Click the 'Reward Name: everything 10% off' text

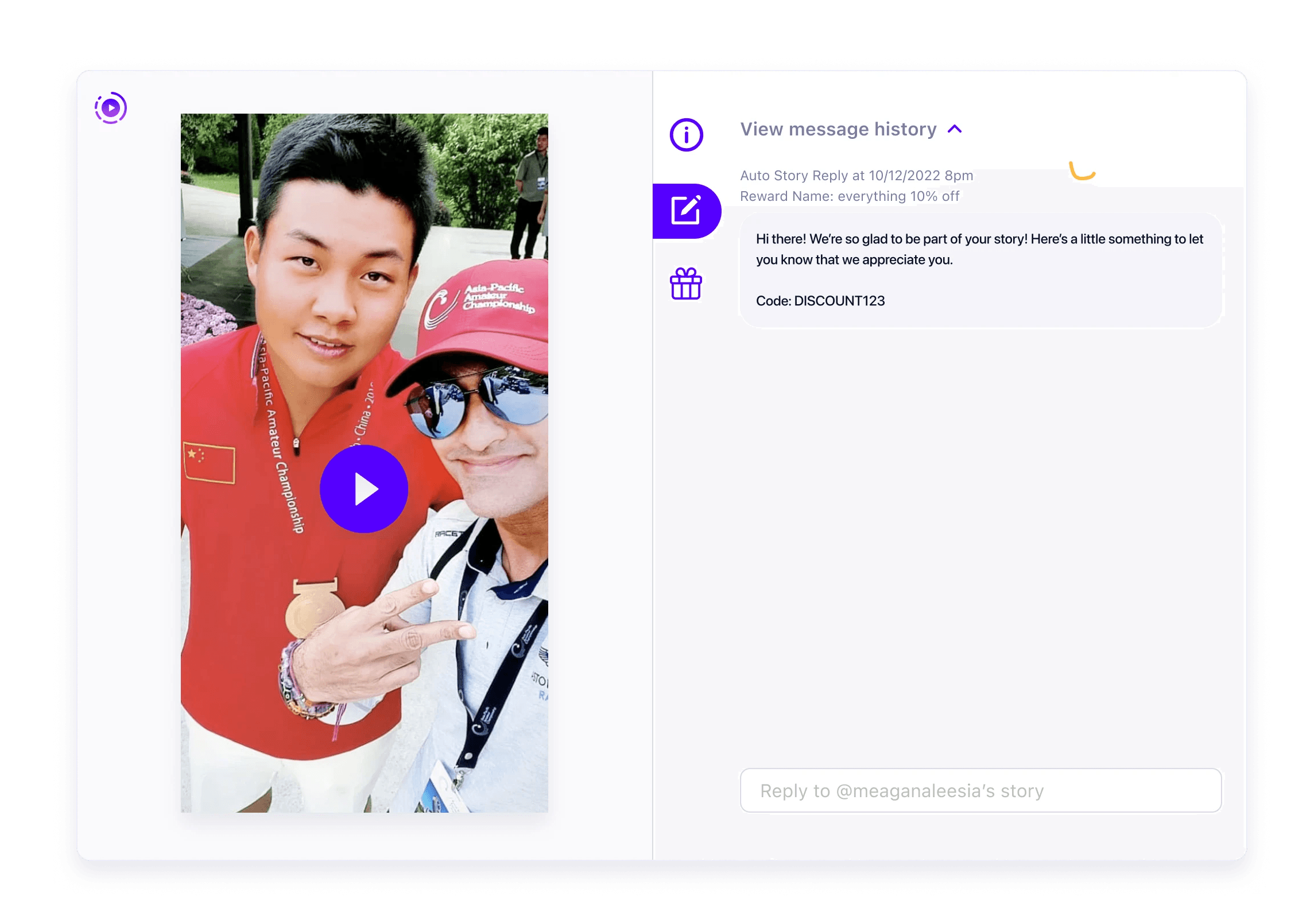pyautogui.click(x=850, y=196)
